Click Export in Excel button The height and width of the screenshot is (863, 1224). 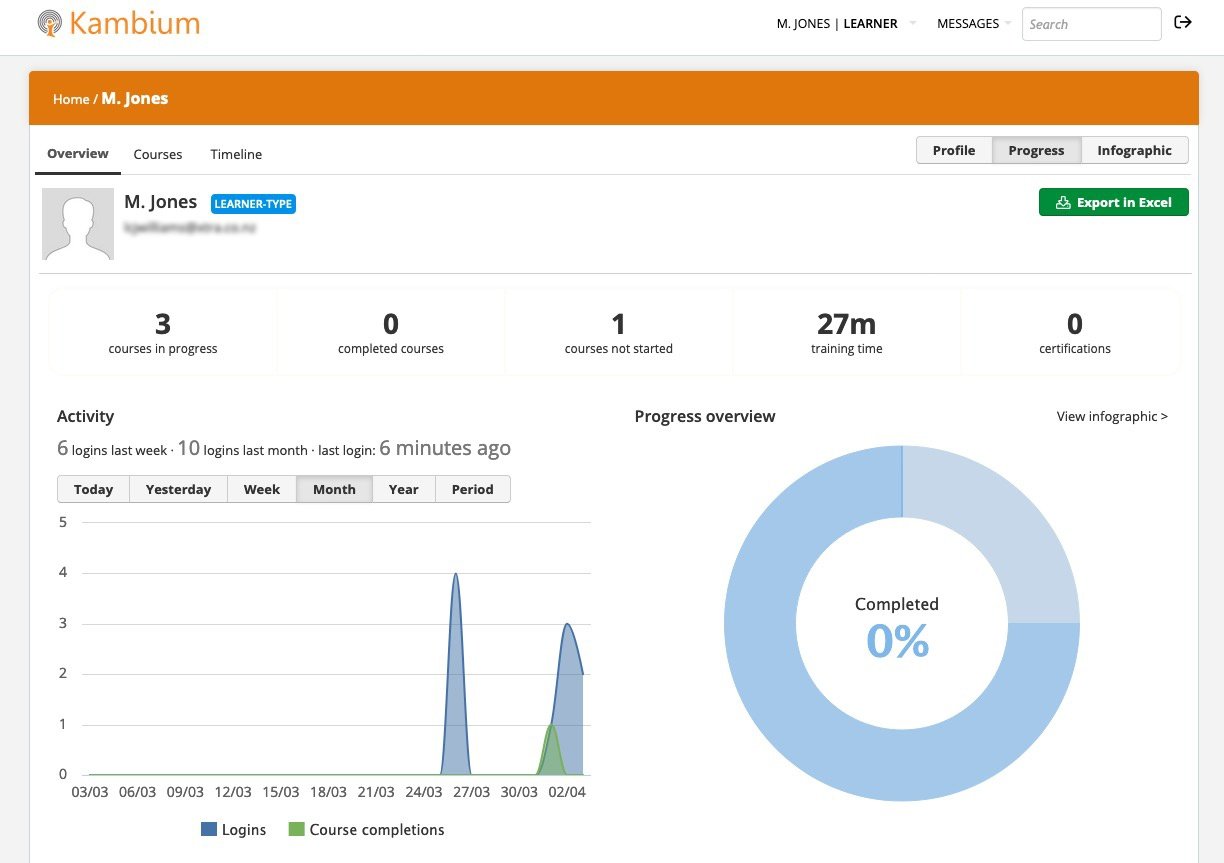coord(1113,202)
